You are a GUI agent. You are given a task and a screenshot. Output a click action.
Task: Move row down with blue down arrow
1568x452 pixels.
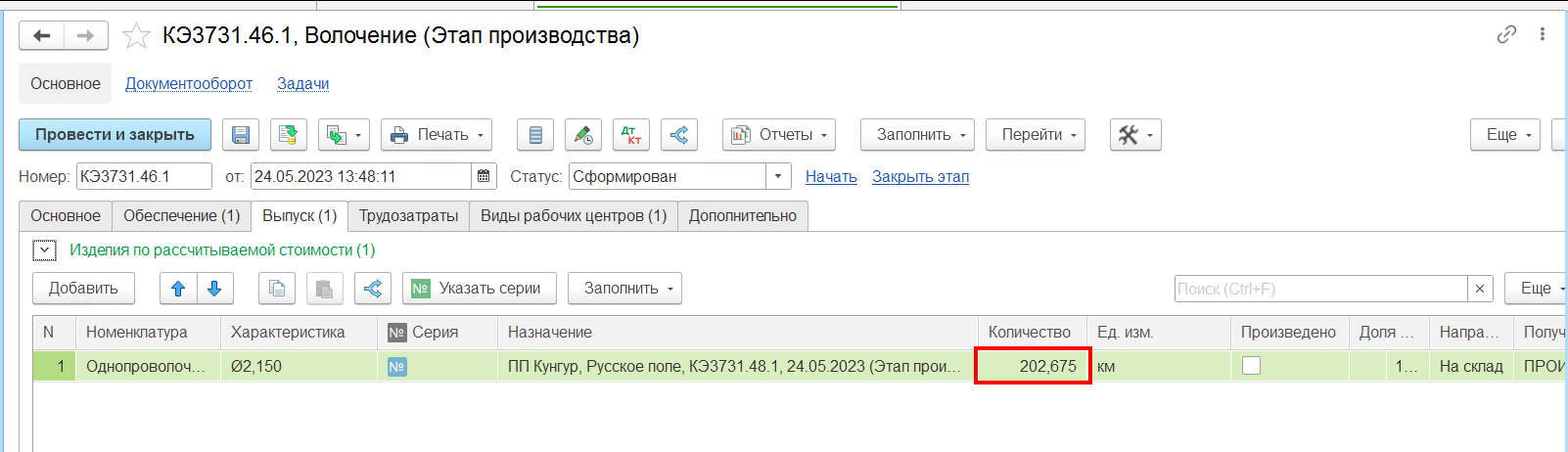[214, 289]
